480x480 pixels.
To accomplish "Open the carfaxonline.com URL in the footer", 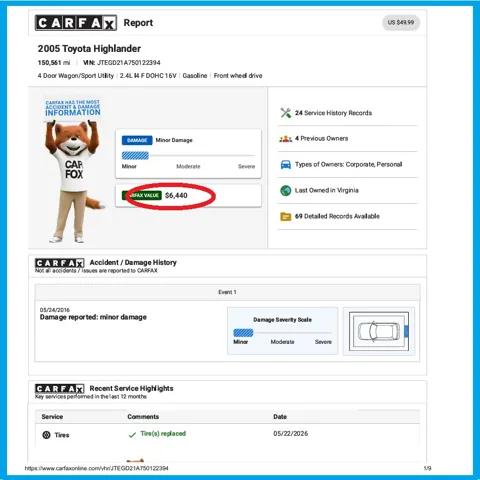I will pos(96,468).
